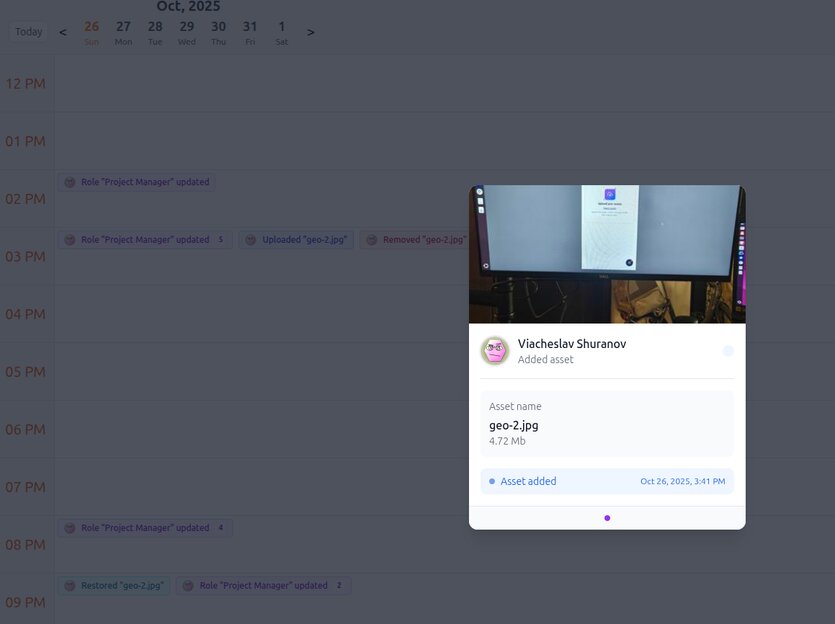Expand the "2" grouped role updates at 9 PM
Screen dimensions: 835x624
click(338, 585)
